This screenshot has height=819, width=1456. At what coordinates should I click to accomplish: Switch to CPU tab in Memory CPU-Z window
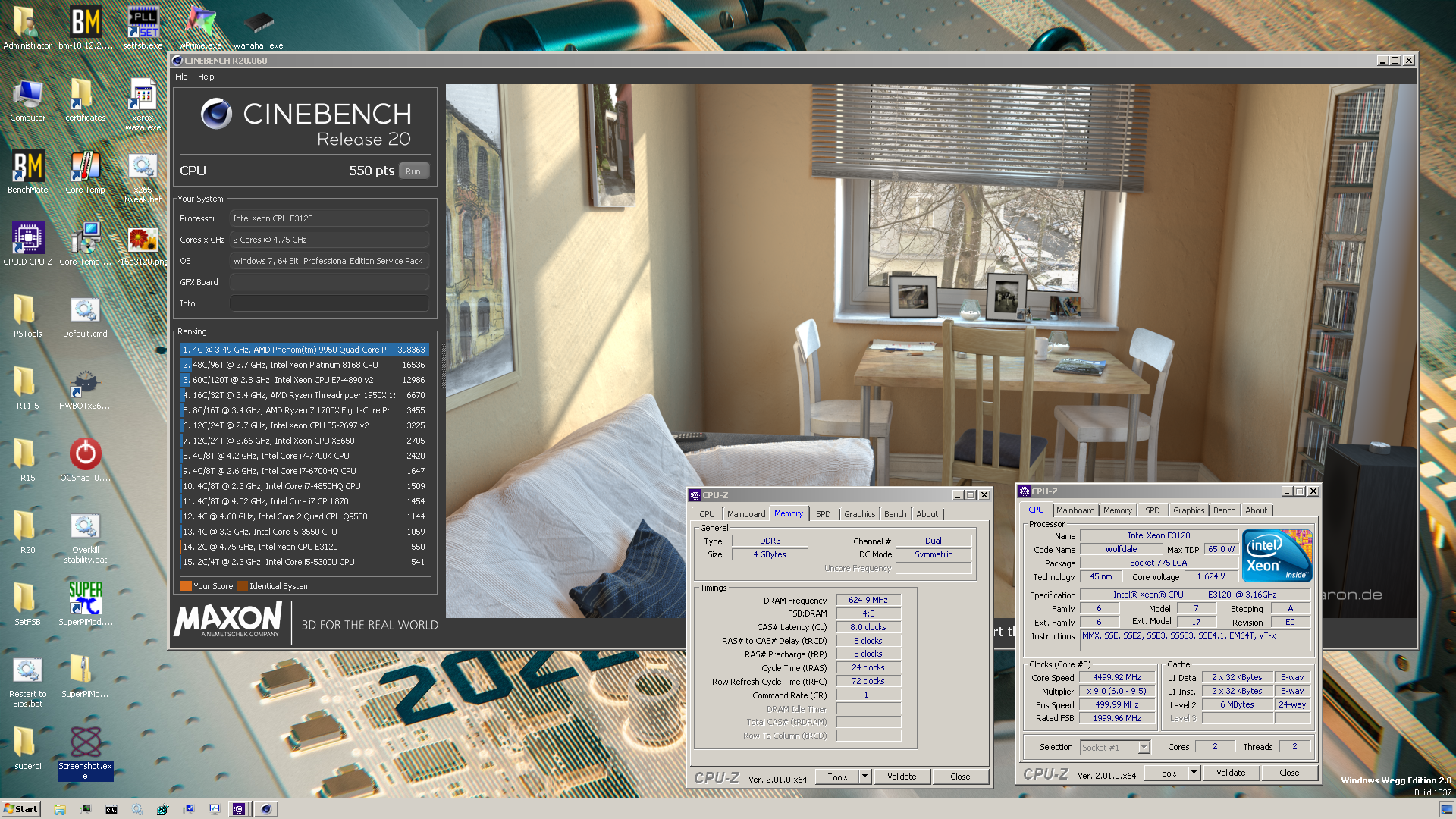pos(707,514)
